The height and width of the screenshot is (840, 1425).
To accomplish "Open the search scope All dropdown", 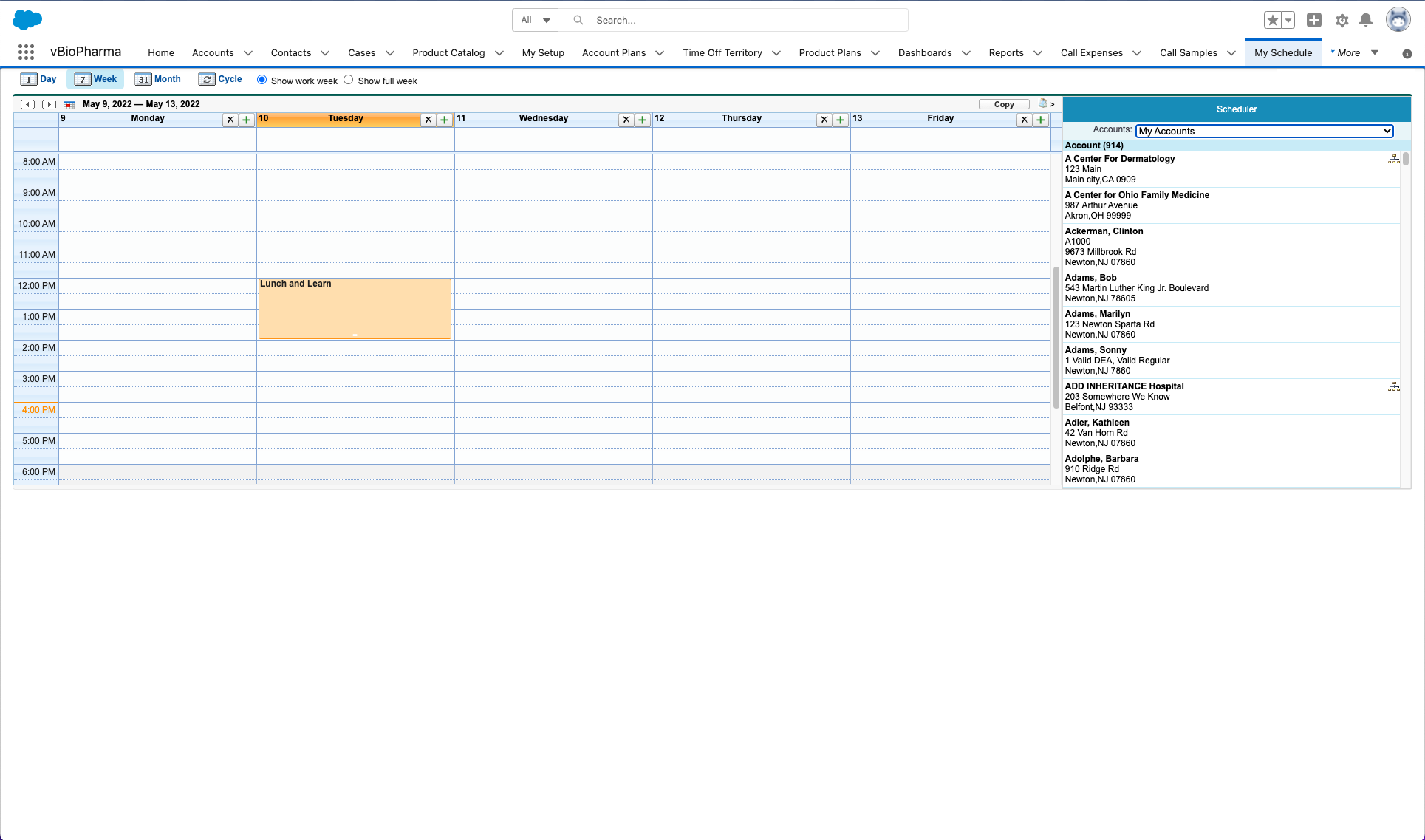I will pos(536,20).
